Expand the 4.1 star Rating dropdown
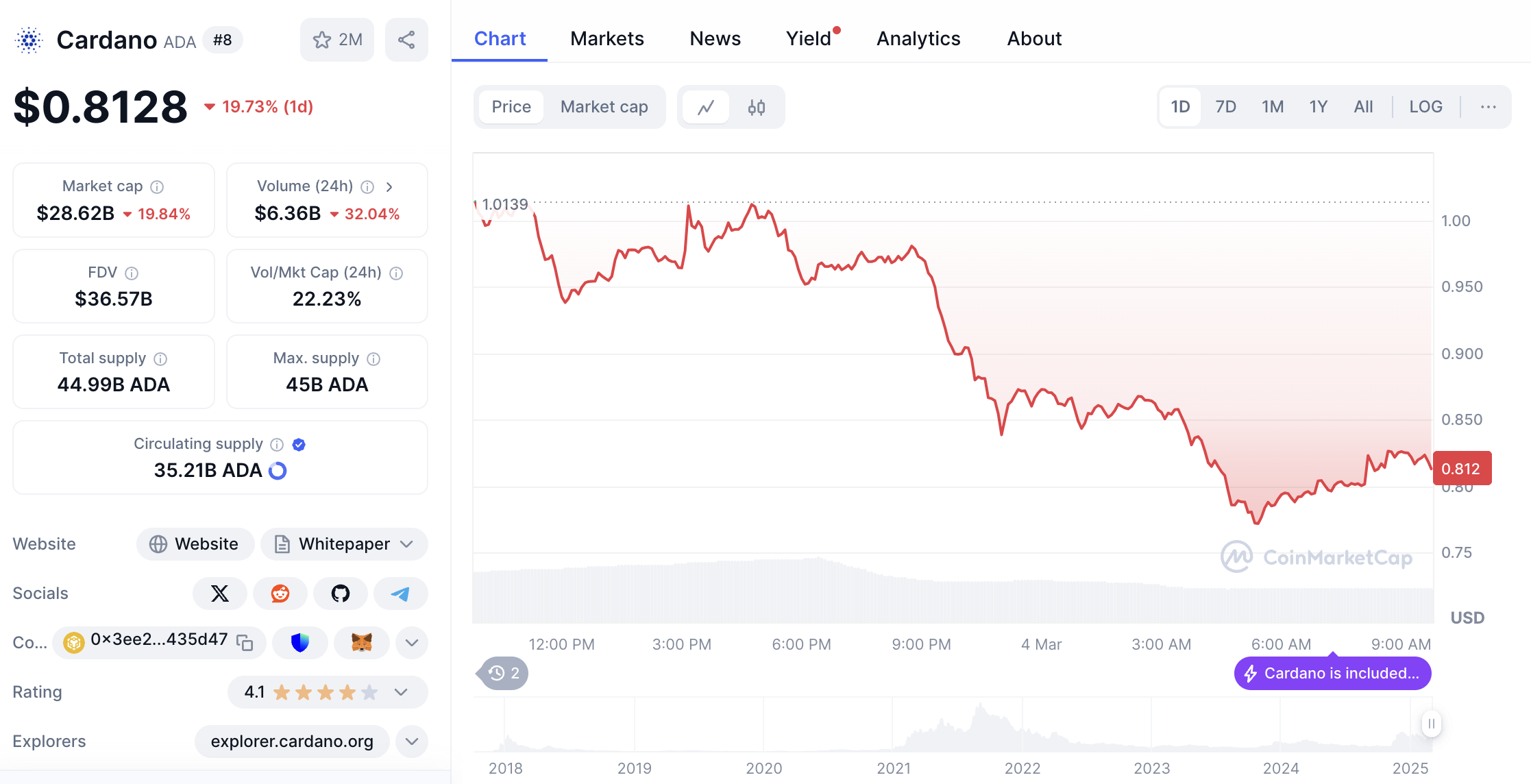Screen dimensions: 1531x784 (401, 692)
